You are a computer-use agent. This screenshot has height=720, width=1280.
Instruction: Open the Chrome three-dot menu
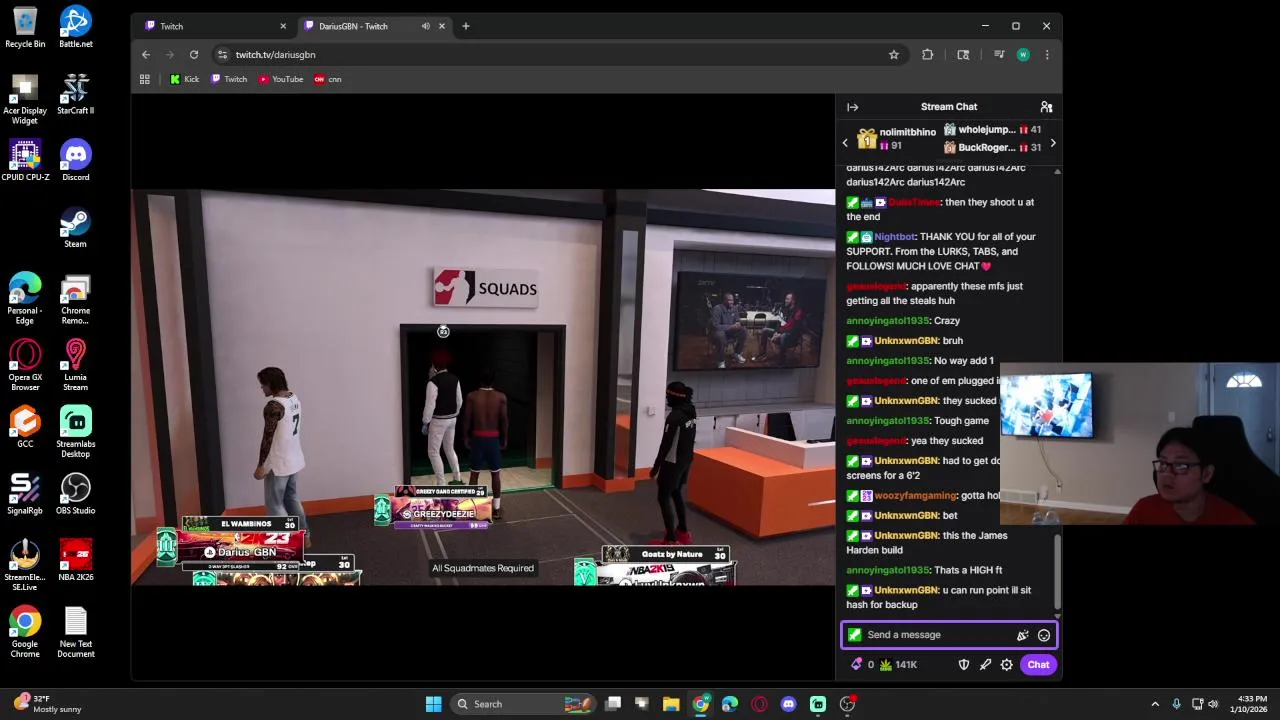point(1047,55)
